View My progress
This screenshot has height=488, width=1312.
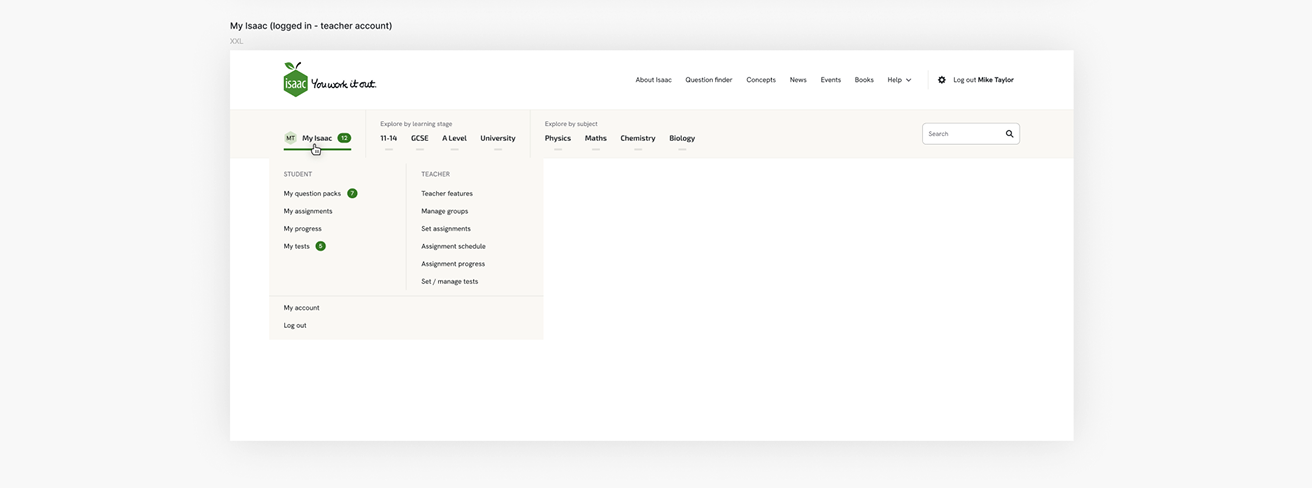tap(303, 229)
